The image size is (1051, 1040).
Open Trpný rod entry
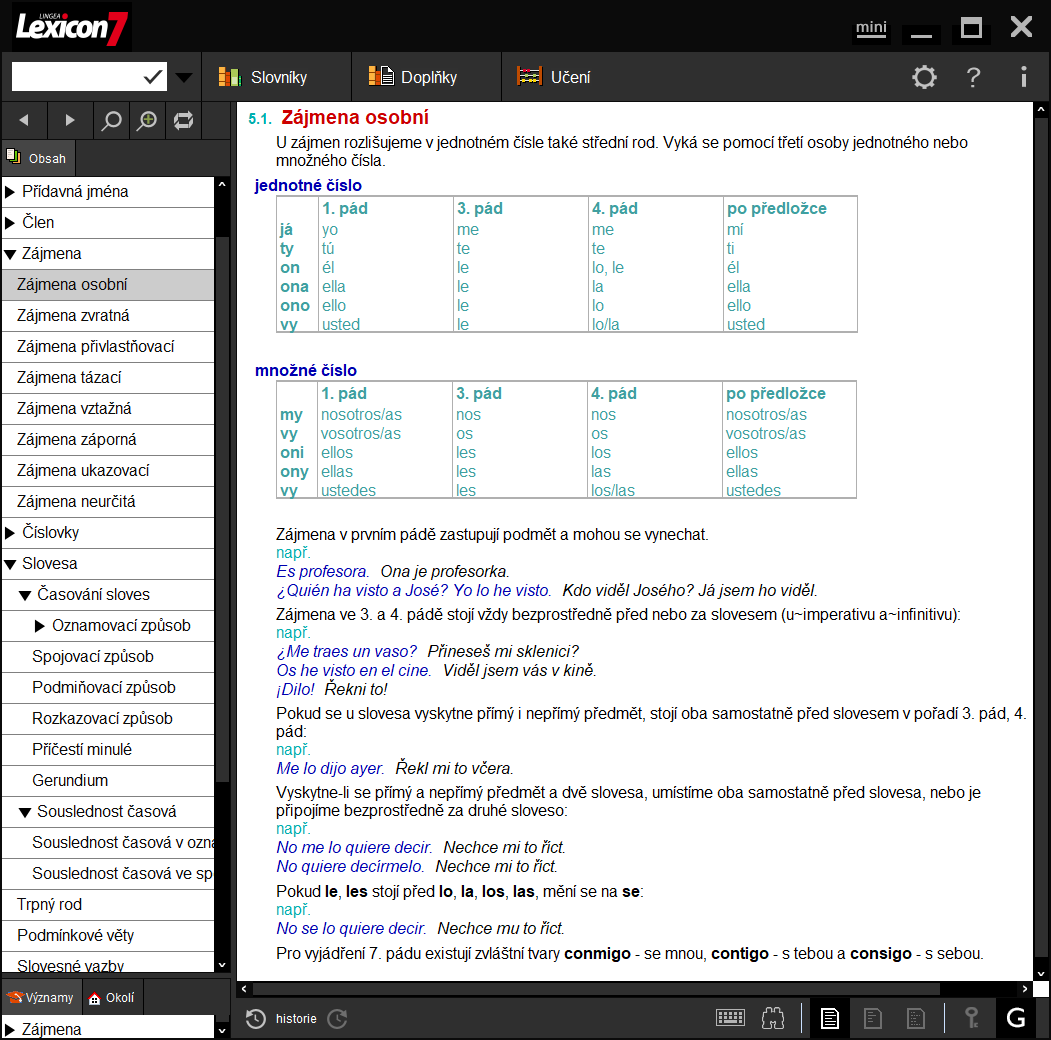(108, 905)
